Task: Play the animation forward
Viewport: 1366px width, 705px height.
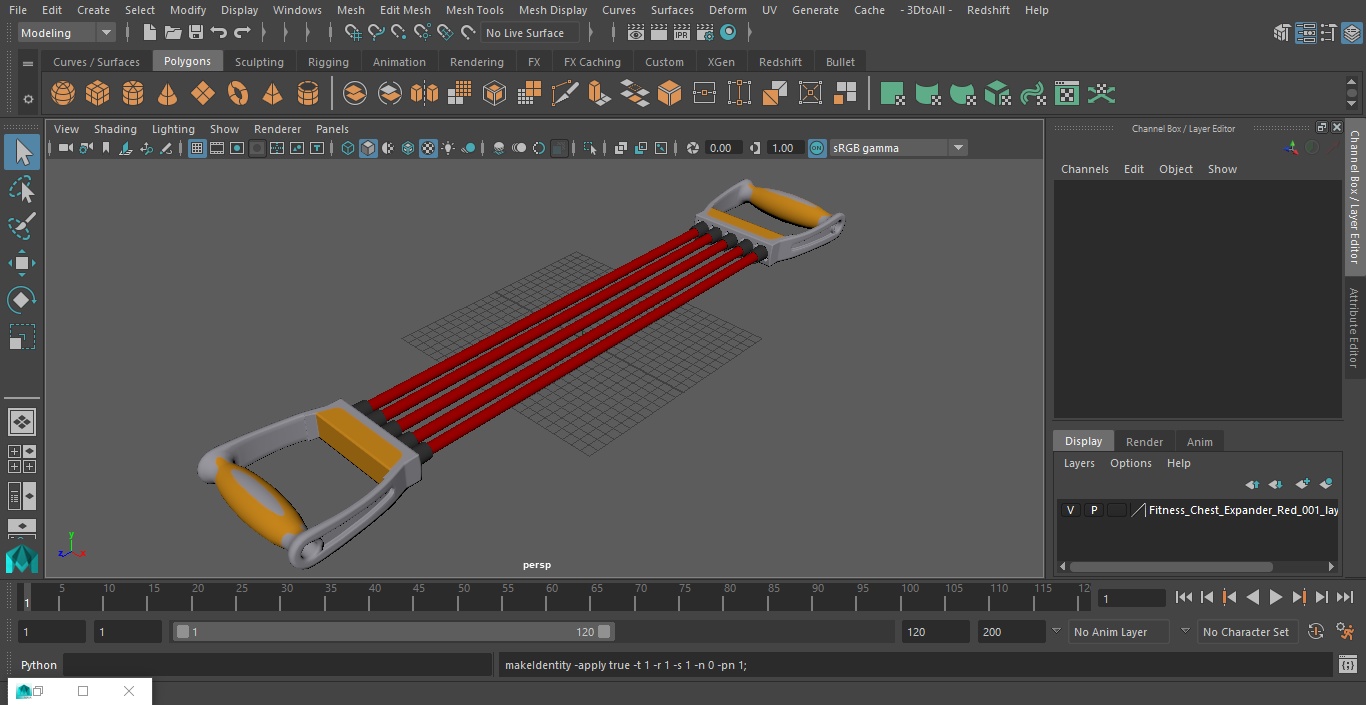Action: [x=1276, y=597]
